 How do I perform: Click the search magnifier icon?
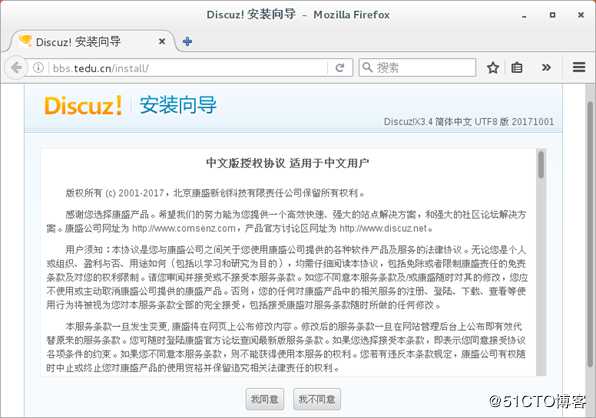[367, 67]
